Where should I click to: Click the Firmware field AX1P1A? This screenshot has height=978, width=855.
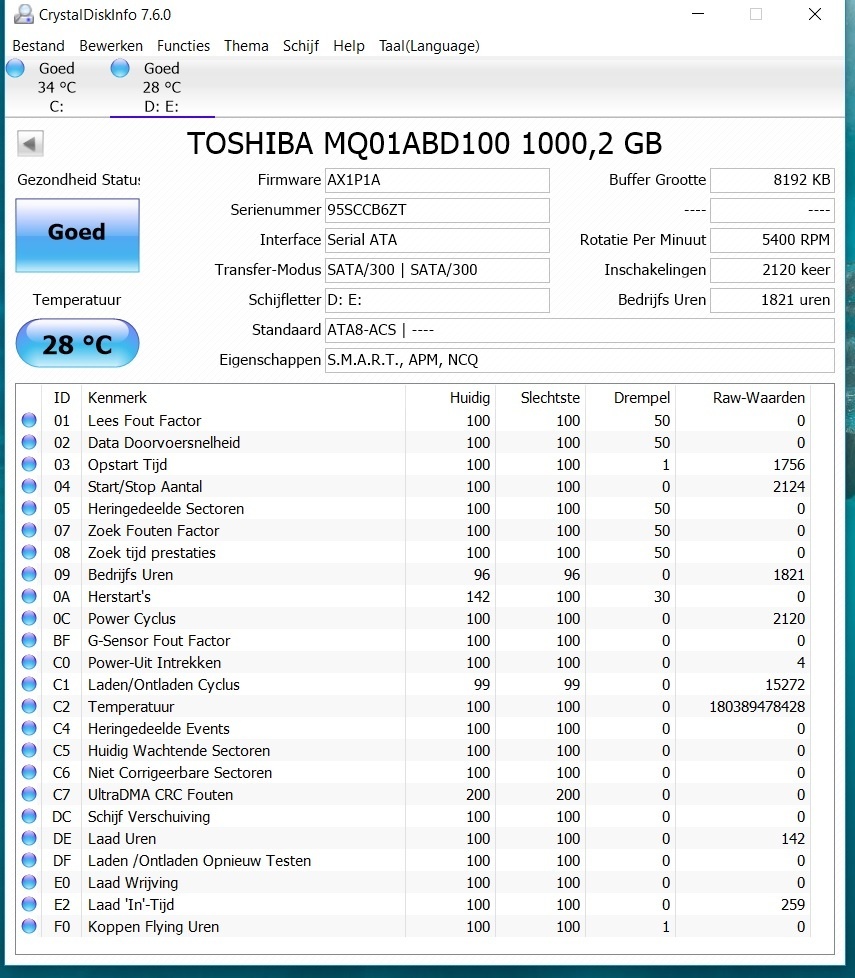coord(437,180)
